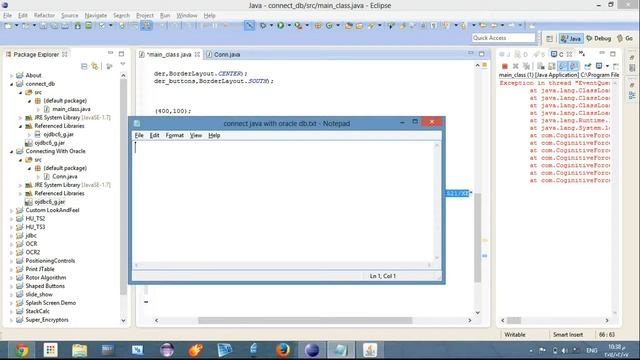Viewport: 640px width, 360px height.
Task: Open the Navigate menu in Eclipse
Action: (96, 16)
